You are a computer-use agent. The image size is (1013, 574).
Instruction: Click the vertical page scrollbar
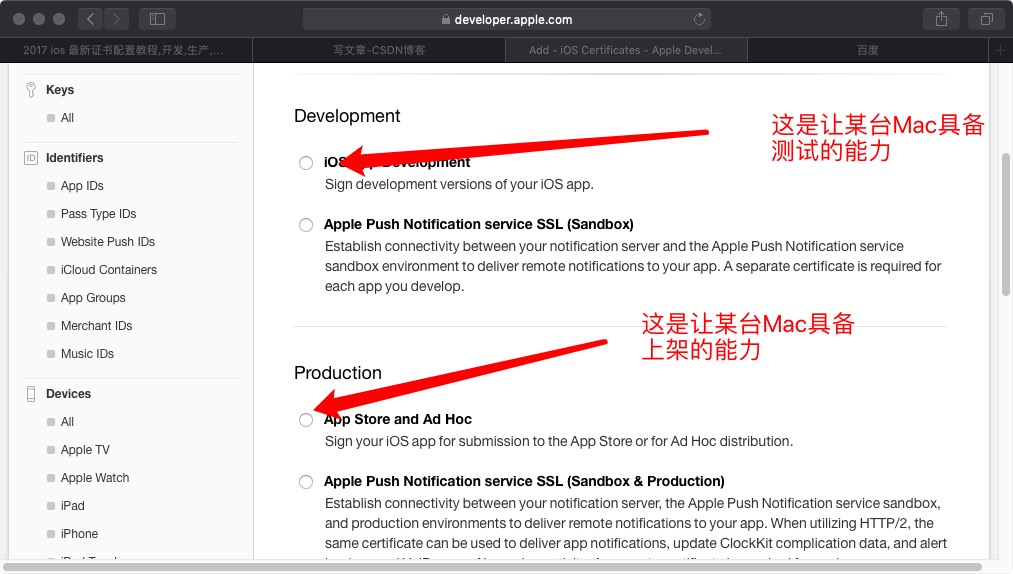tap(1005, 224)
